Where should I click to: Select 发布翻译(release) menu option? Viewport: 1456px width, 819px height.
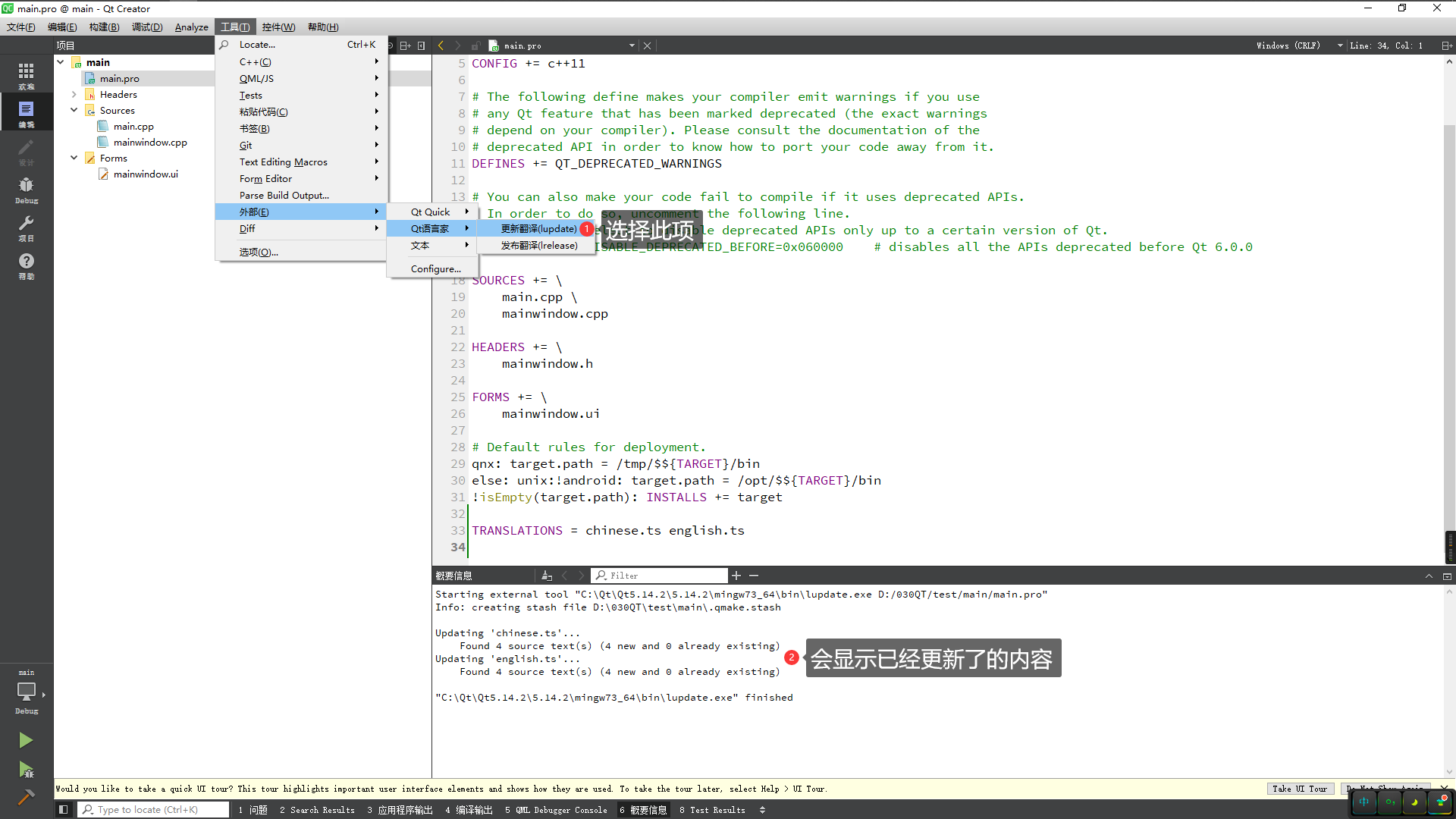coord(540,245)
